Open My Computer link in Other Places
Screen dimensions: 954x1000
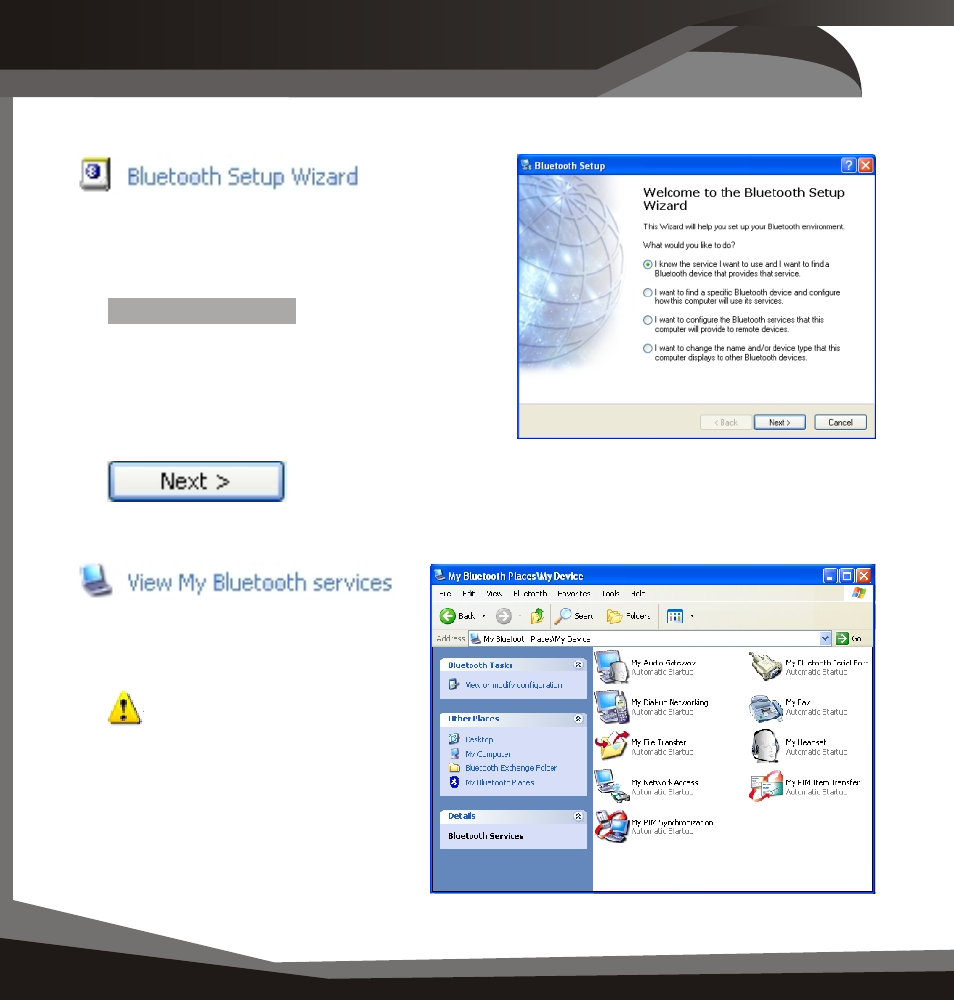pyautogui.click(x=487, y=753)
